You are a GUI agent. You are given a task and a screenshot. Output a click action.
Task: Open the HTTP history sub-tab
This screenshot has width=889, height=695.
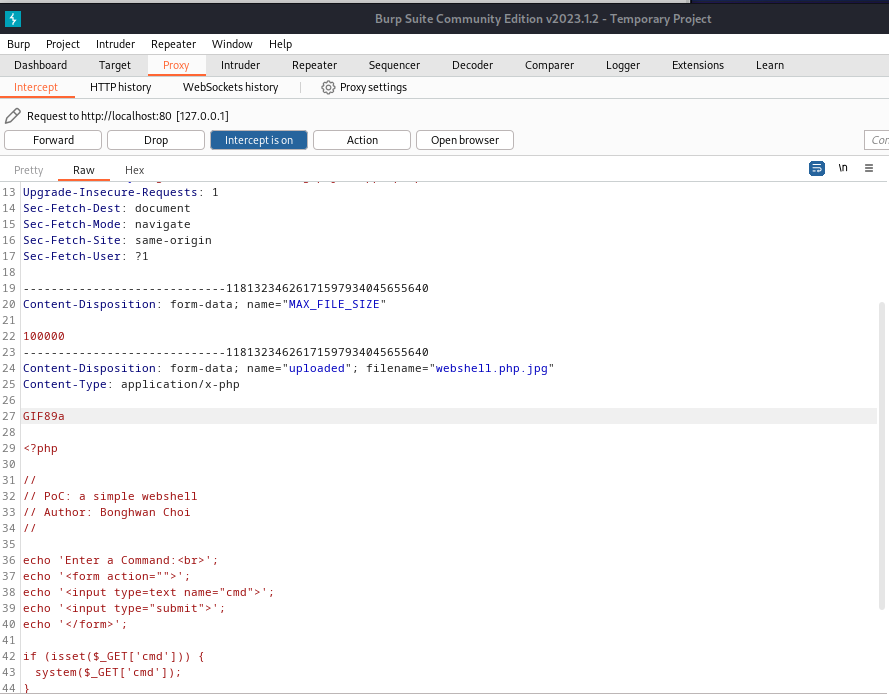[120, 87]
